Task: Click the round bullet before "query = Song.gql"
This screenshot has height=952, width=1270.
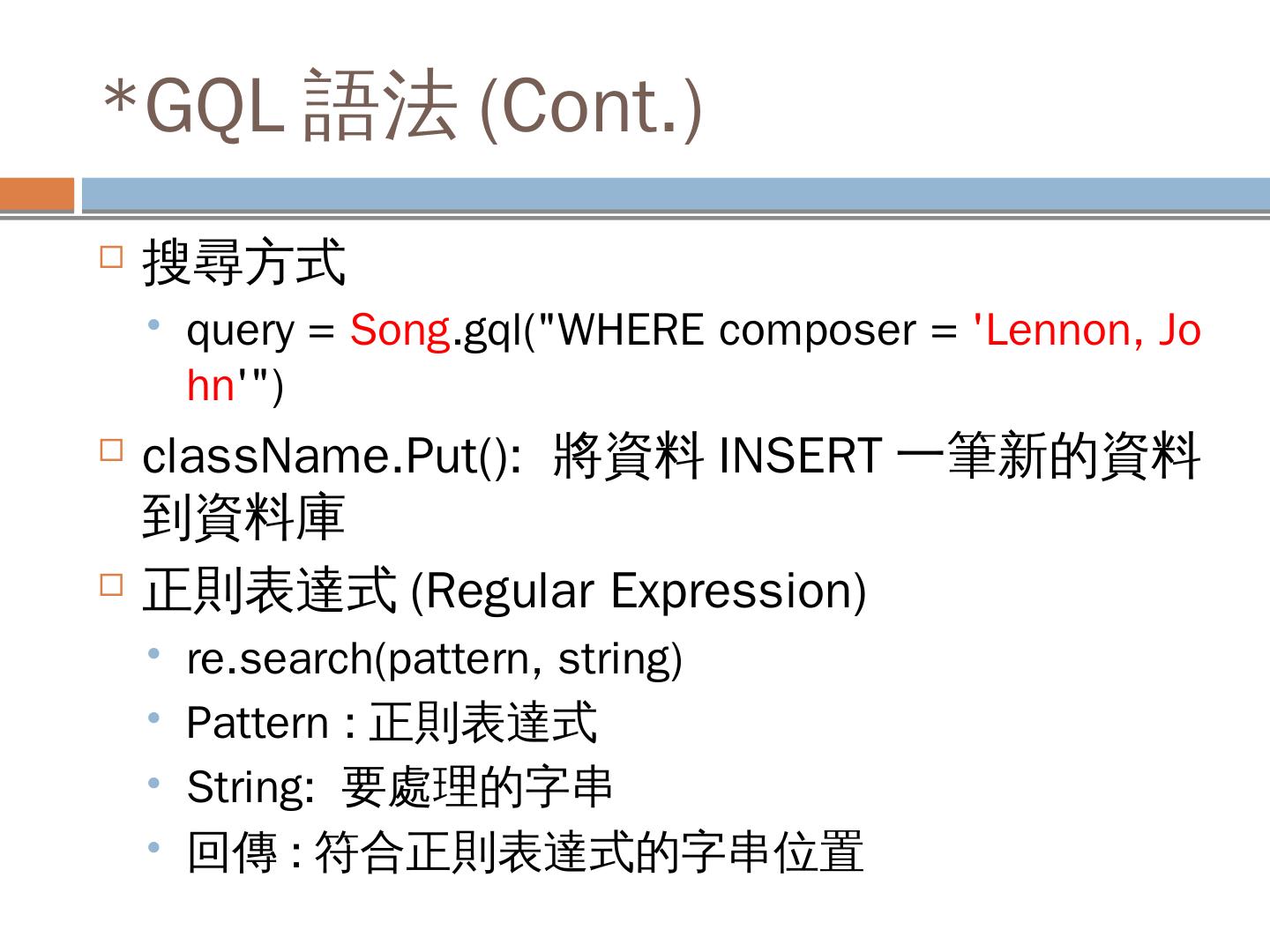Action: pyautogui.click(x=155, y=325)
